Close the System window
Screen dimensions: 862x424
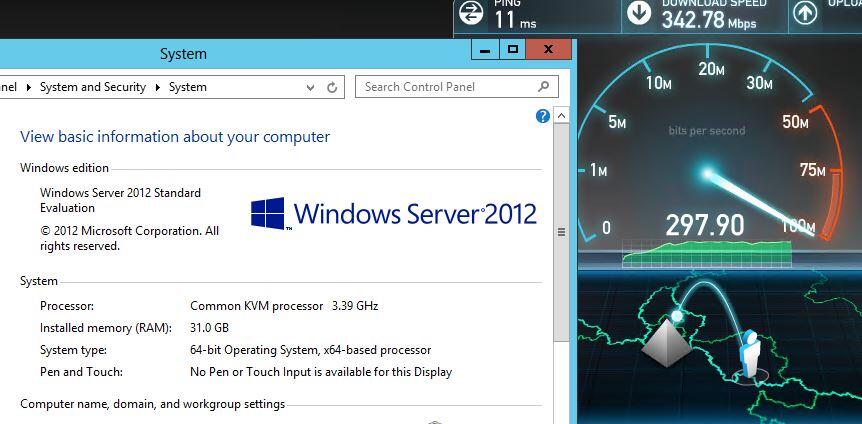tap(548, 49)
